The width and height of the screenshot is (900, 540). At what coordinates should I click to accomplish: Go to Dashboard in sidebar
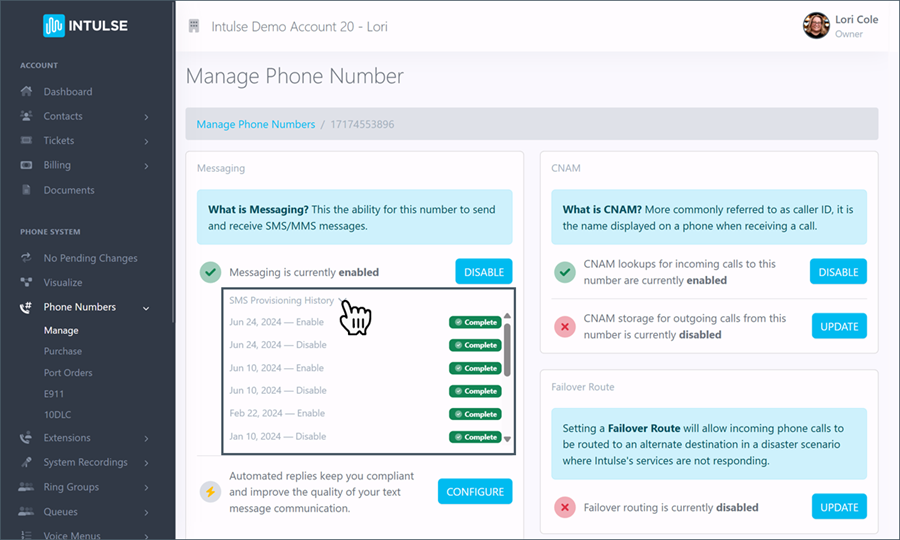[x=68, y=92]
